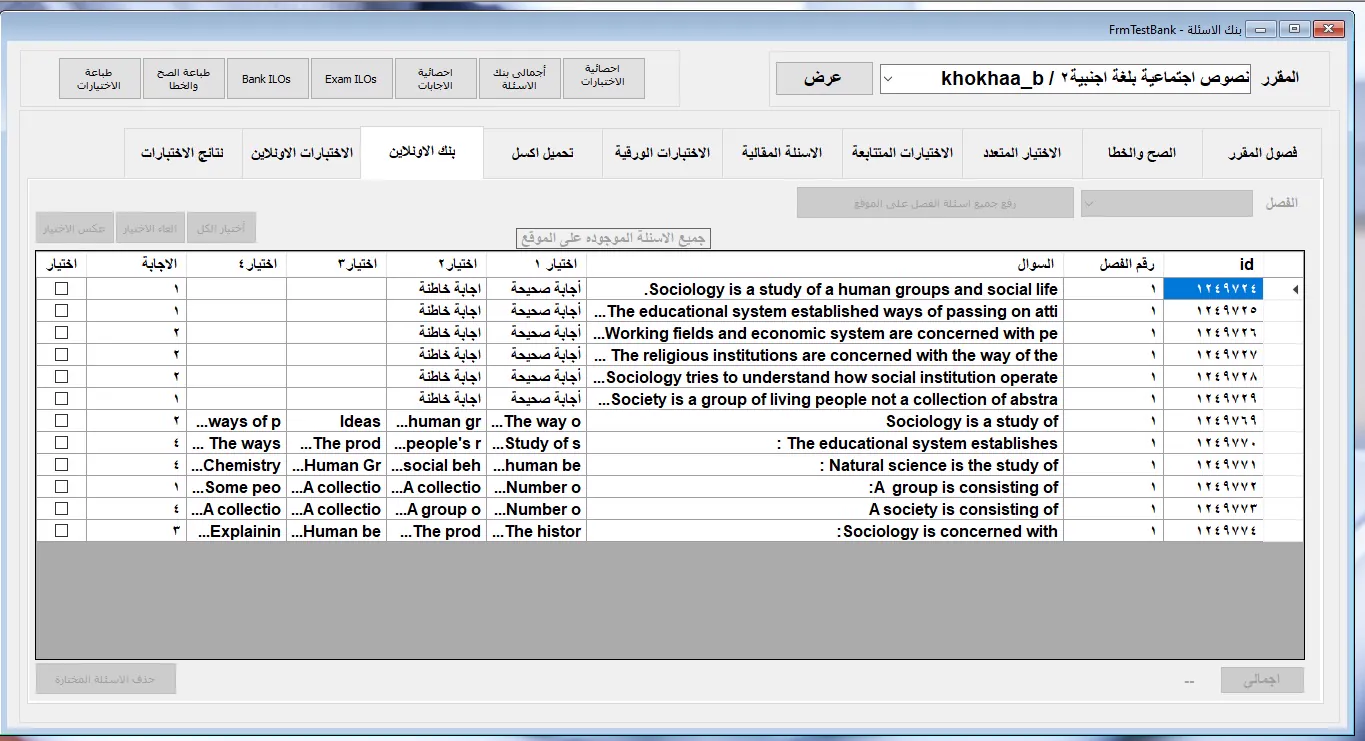Click the رقم الفصل column header

[1114, 264]
